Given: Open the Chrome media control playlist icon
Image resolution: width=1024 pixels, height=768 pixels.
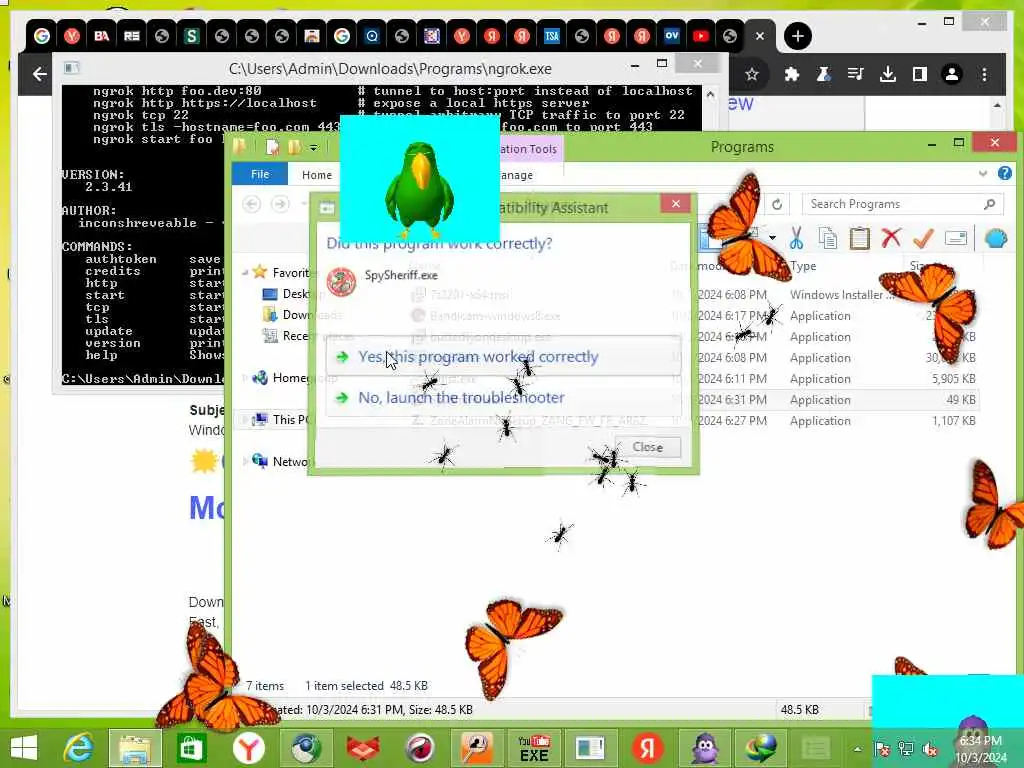Looking at the screenshot, I should 856,74.
